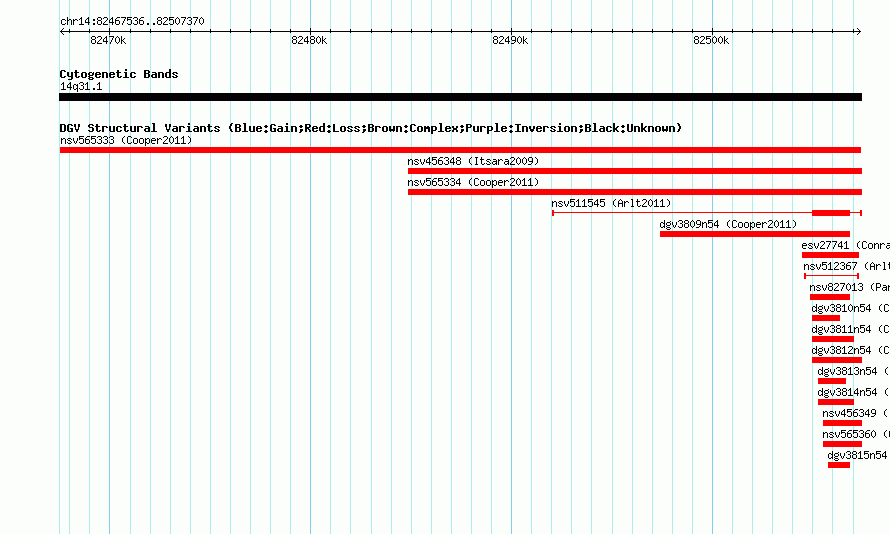Select the dgv3812n54 red bar

coord(837,360)
